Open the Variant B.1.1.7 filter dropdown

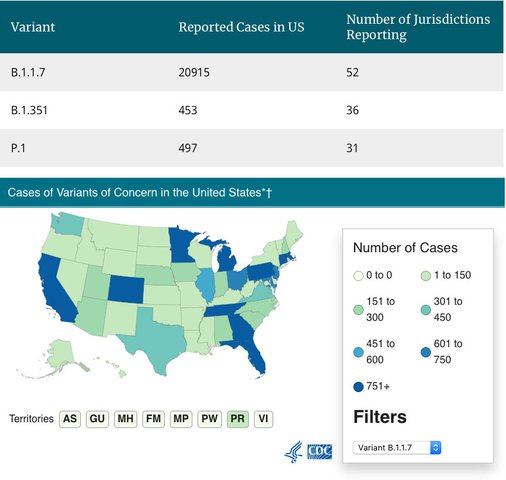click(397, 447)
